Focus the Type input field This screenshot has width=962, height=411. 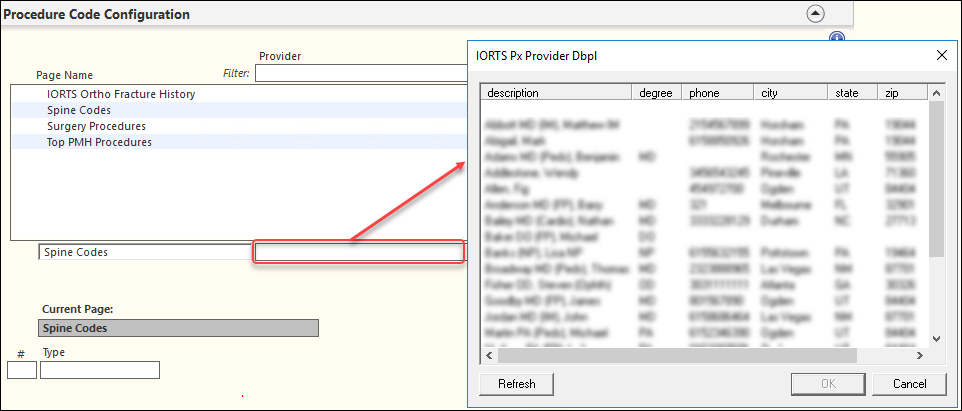(100, 370)
